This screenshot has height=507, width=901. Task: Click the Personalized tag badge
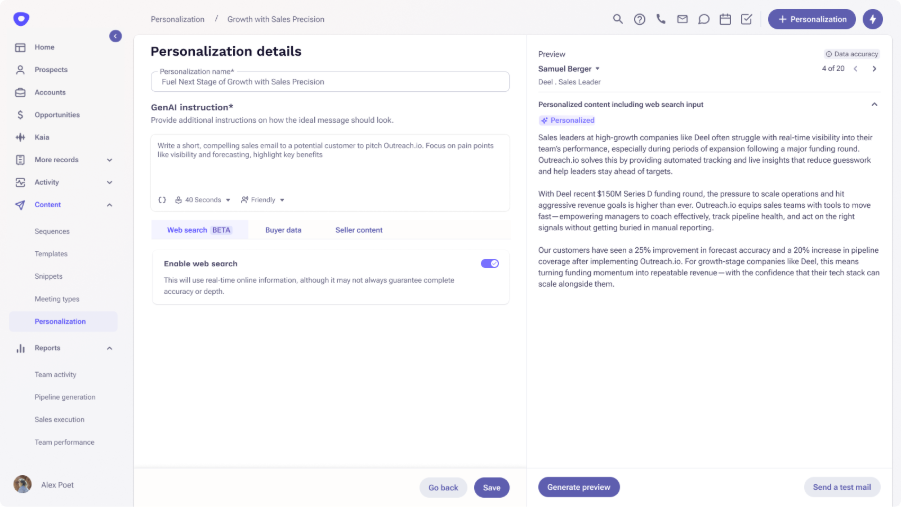point(567,120)
